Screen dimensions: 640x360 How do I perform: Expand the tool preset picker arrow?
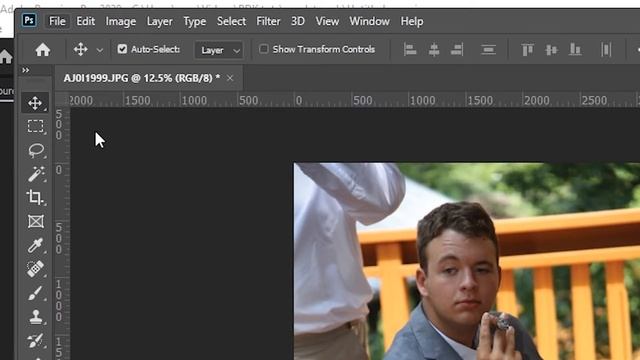pyautogui.click(x=100, y=50)
